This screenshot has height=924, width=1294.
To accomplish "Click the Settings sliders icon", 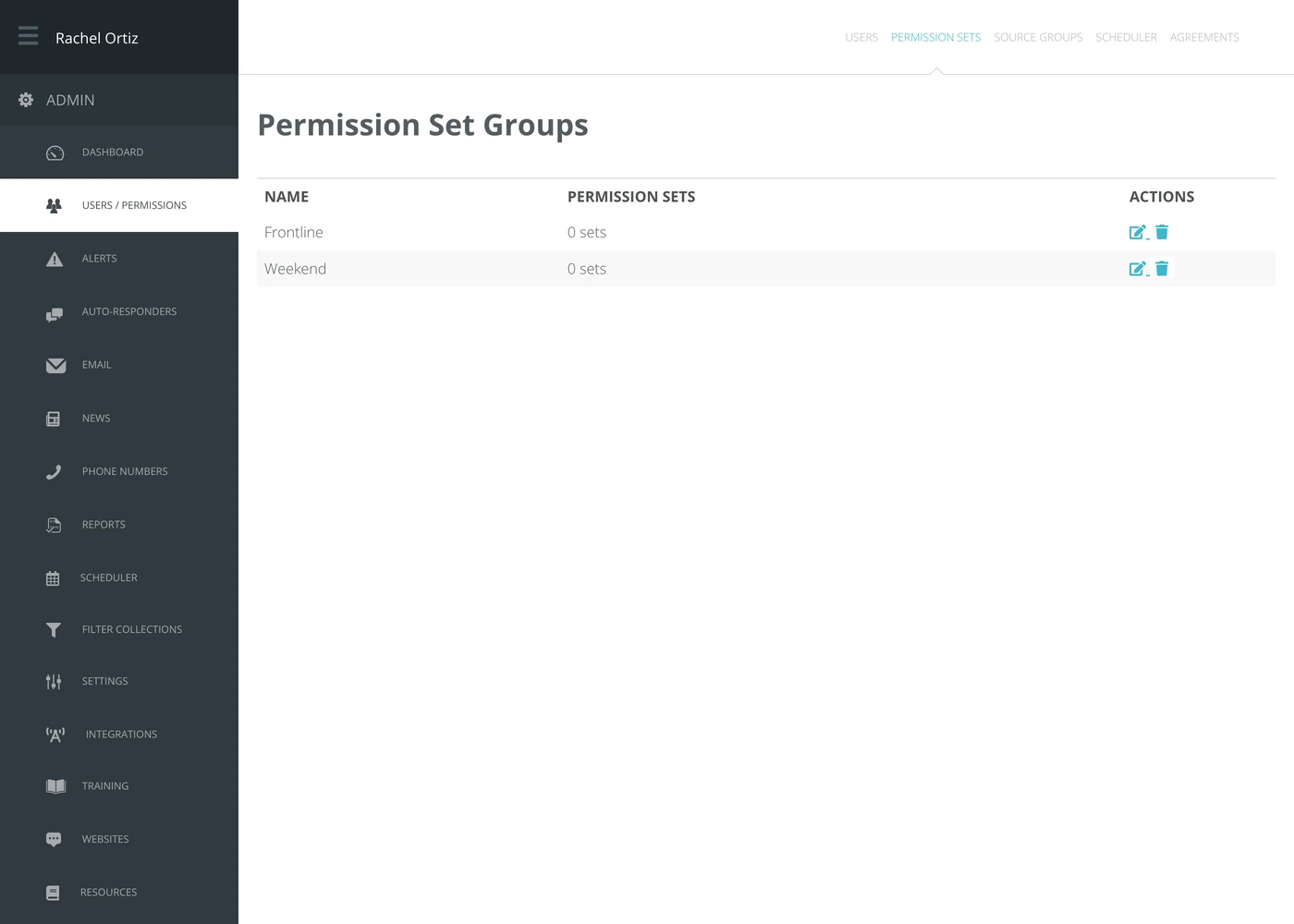I will 54,682.
